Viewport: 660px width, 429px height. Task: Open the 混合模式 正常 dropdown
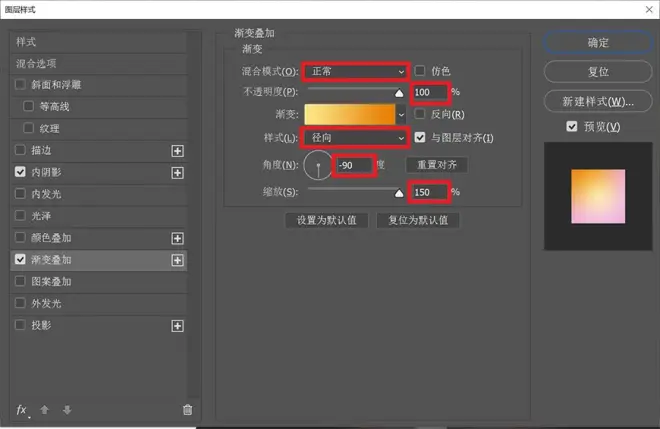tap(356, 72)
